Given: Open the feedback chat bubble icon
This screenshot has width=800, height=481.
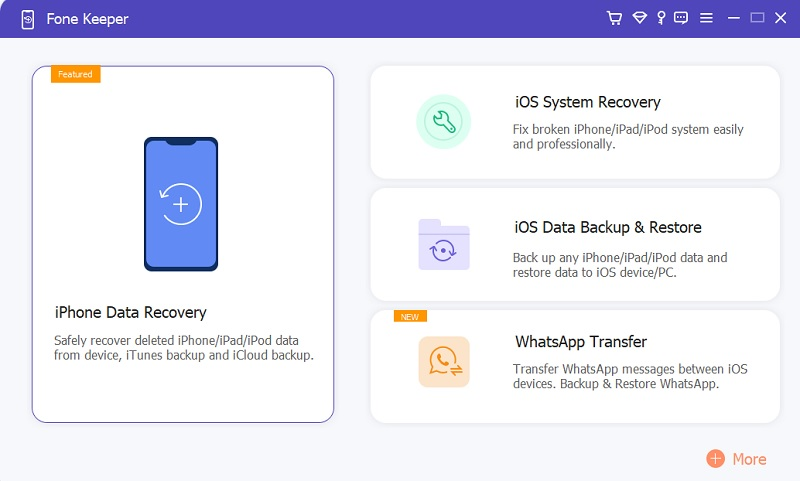Looking at the screenshot, I should coord(681,18).
